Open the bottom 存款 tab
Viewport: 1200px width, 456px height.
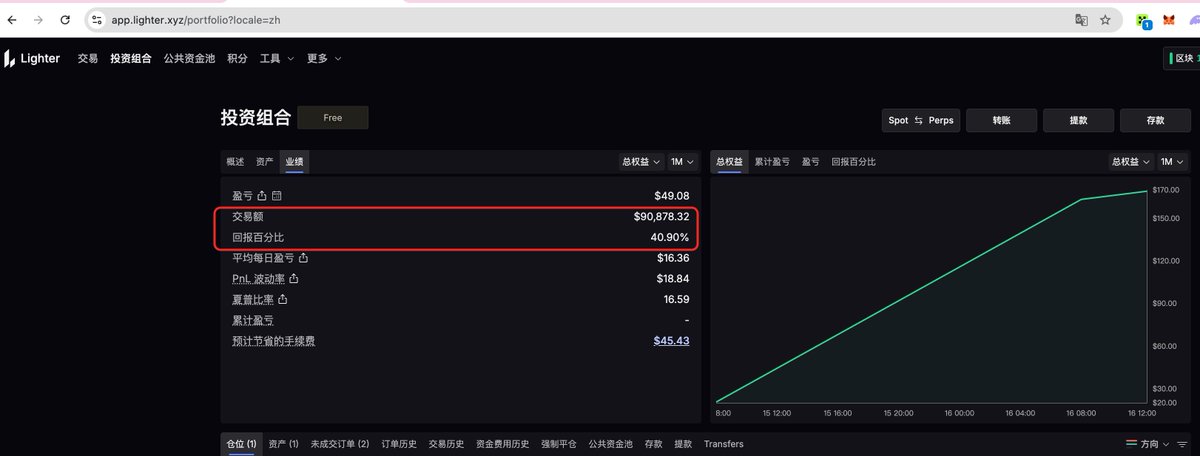pyautogui.click(x=654, y=444)
